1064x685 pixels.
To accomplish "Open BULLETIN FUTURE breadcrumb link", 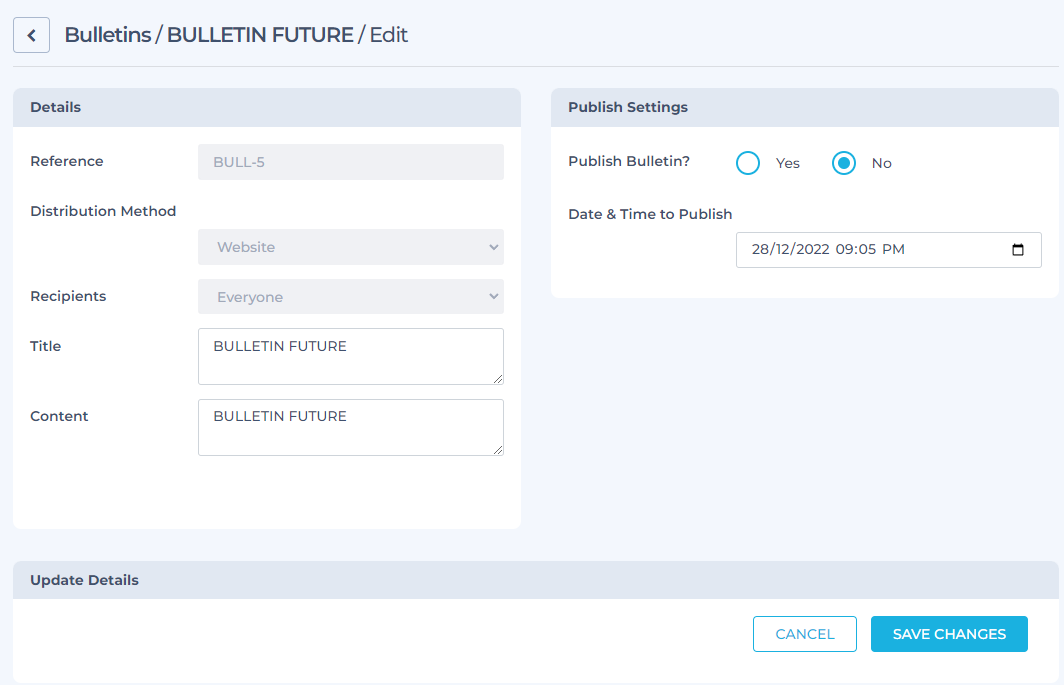I will click(x=260, y=35).
